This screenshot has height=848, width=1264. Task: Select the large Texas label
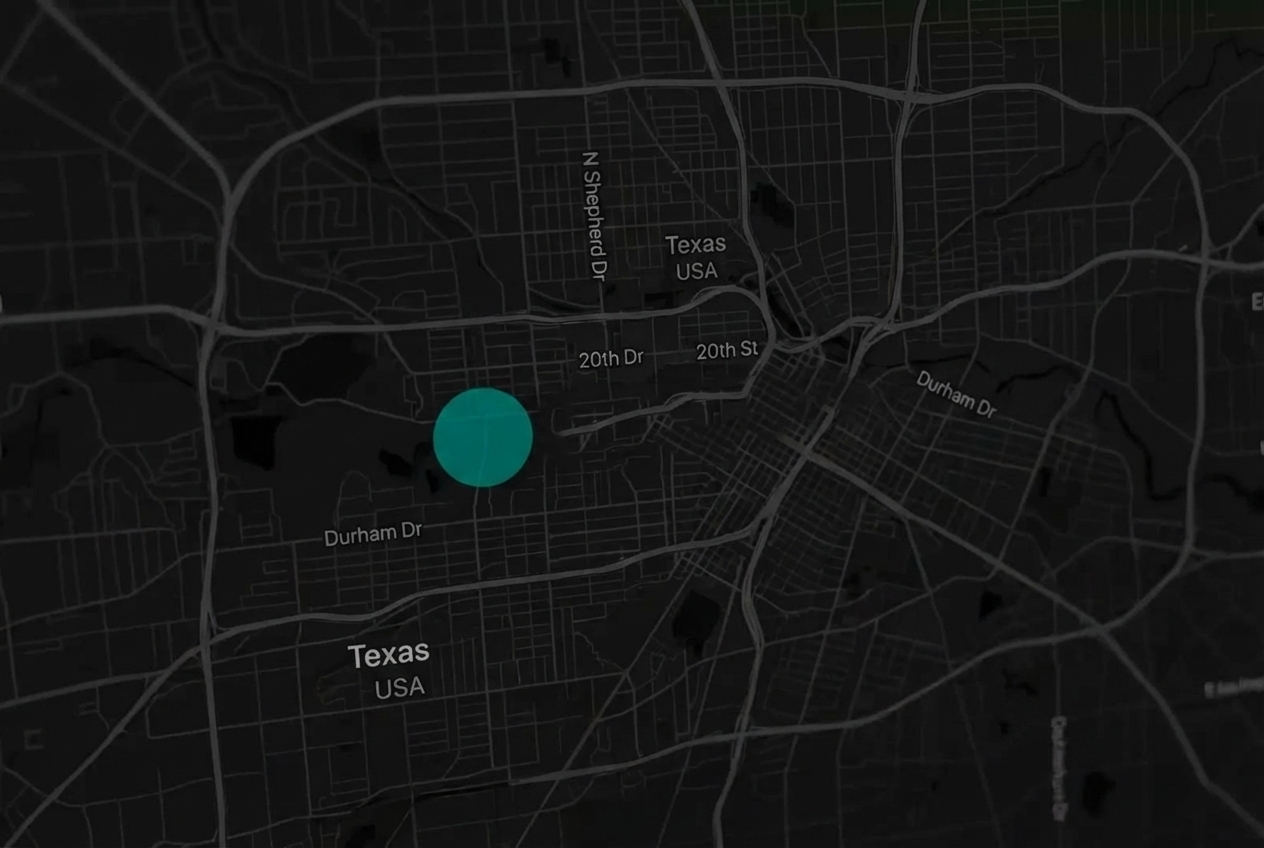coord(389,655)
